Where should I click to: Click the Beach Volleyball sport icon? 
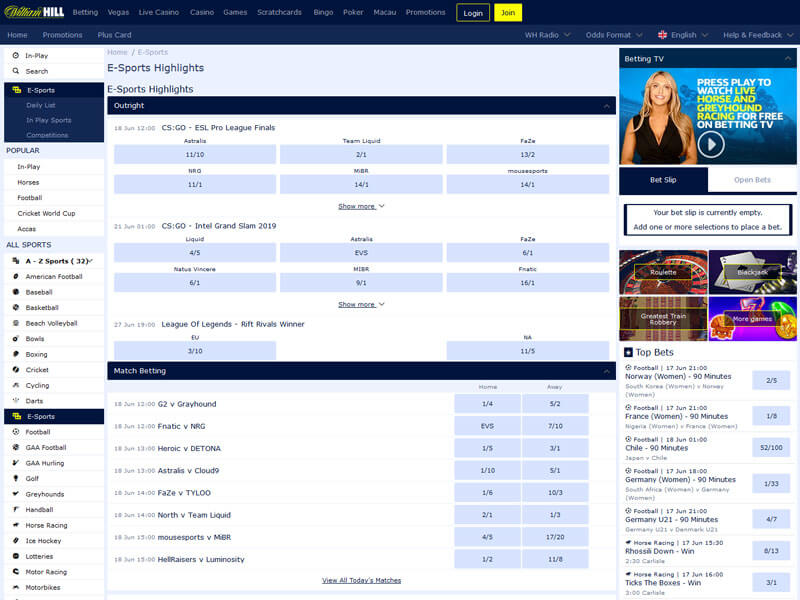(16, 323)
